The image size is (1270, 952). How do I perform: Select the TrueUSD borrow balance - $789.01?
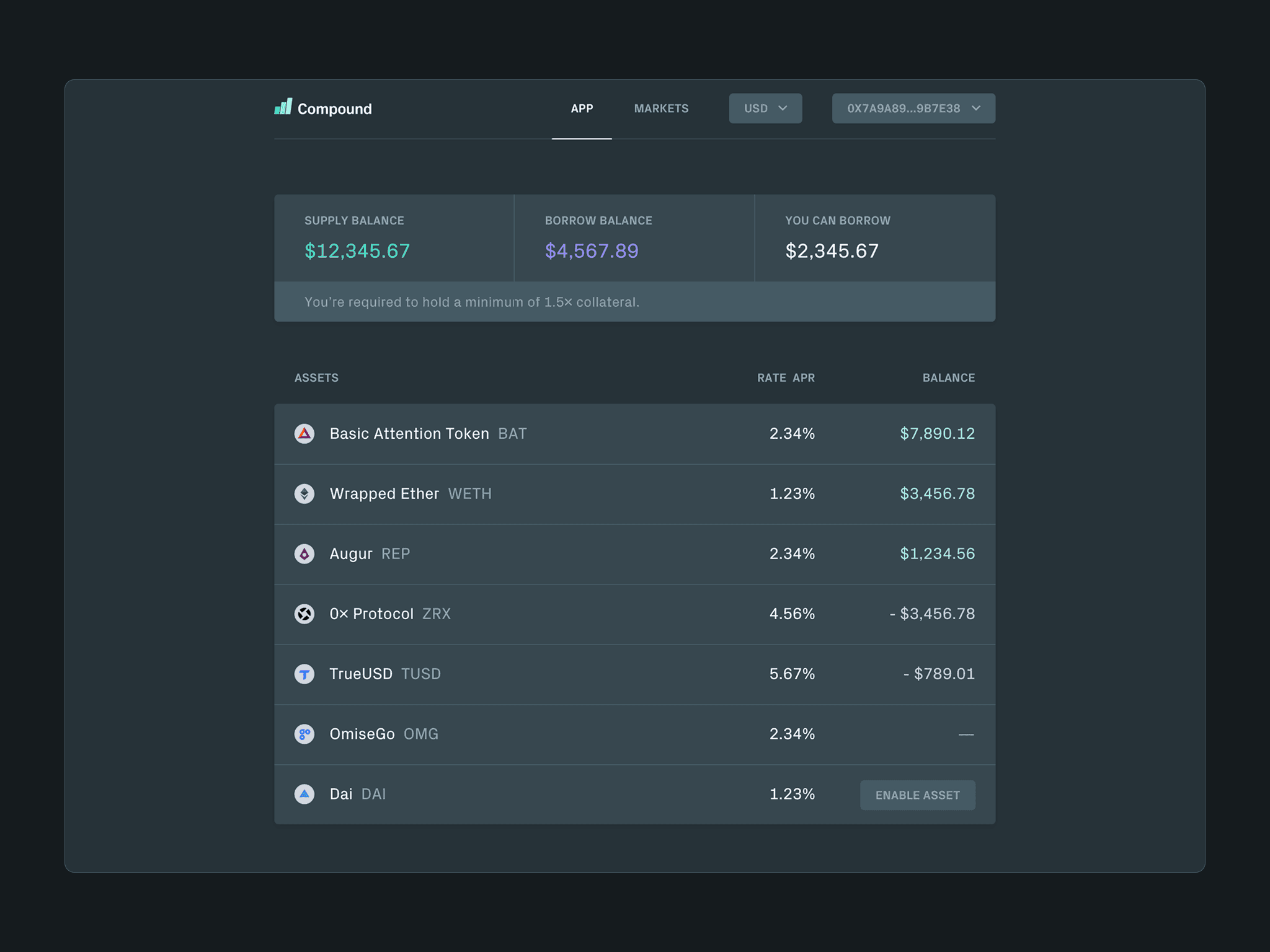click(939, 674)
